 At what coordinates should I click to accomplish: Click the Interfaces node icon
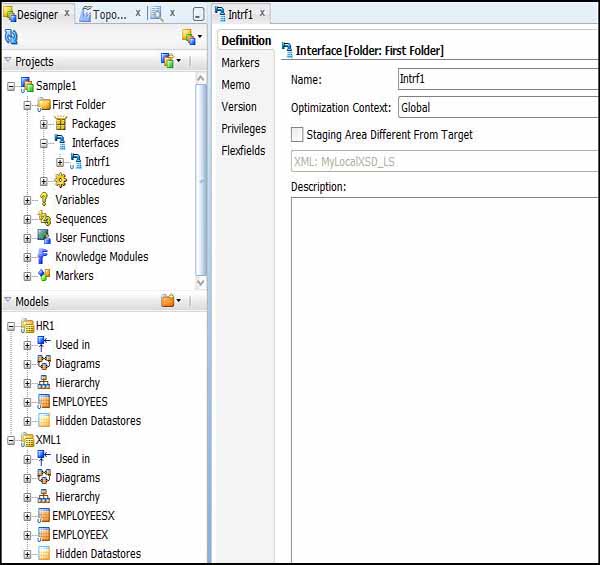point(60,142)
